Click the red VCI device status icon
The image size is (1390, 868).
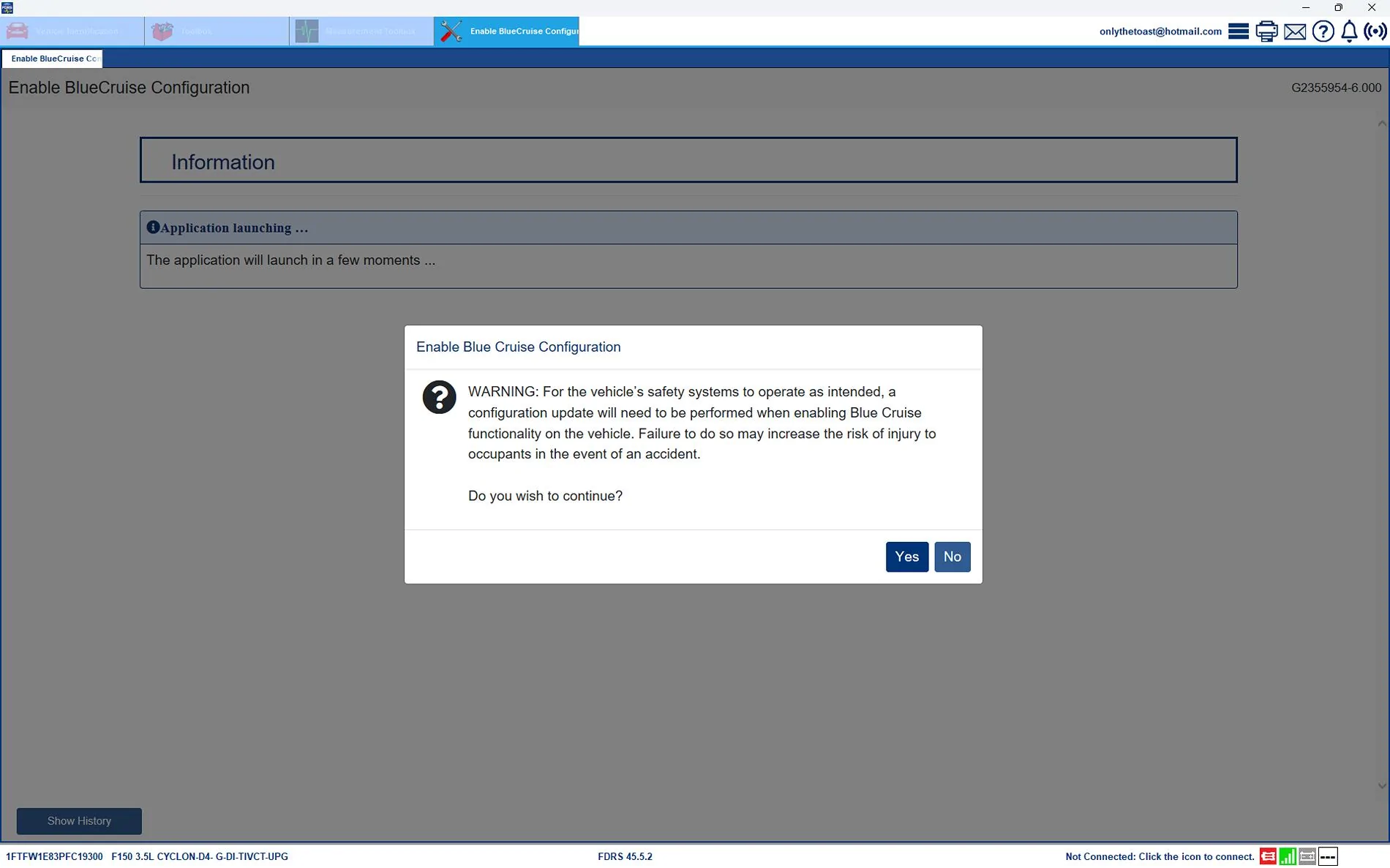pos(1269,856)
